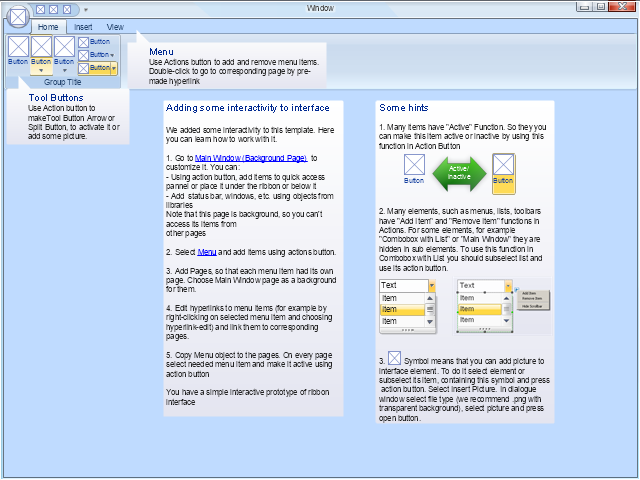
Task: Click the green Active/Inactive double arrow
Action: point(459,173)
